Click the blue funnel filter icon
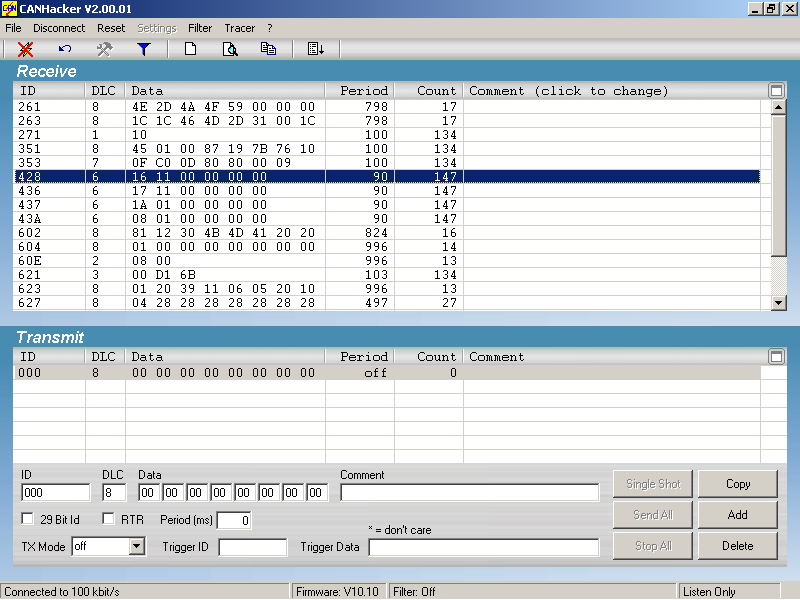 (144, 49)
